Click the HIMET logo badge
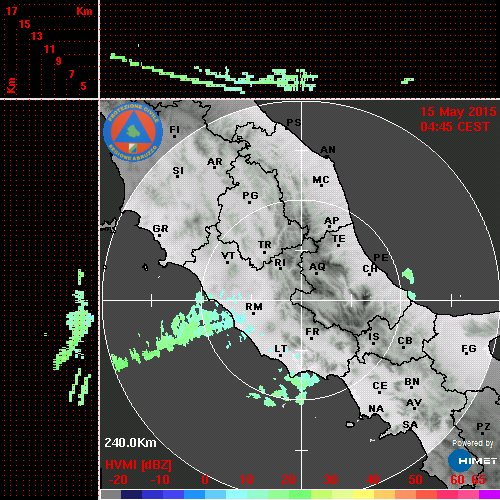 click(472, 461)
